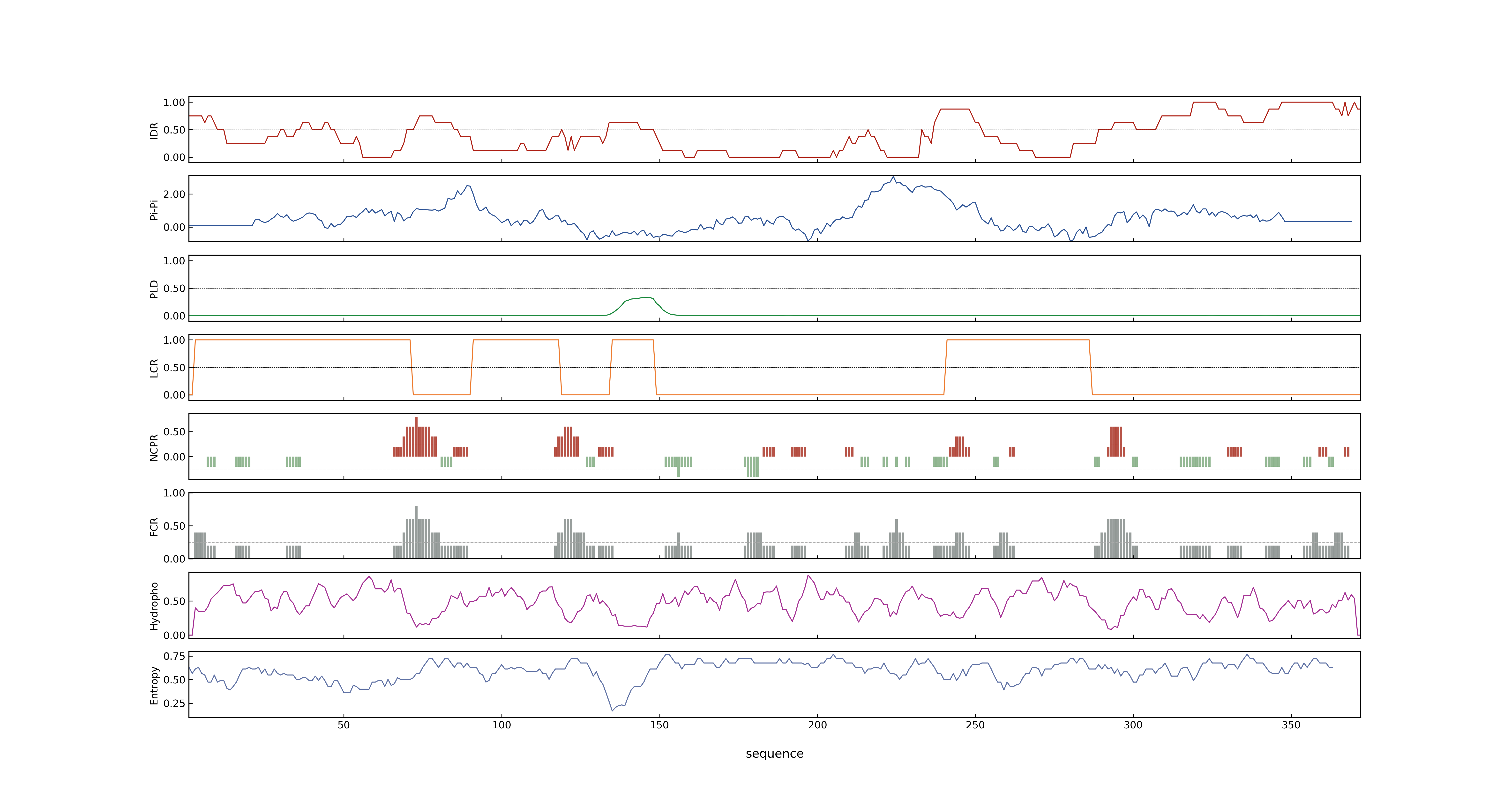
Task: Click the lowest dip in Entropy curve
Action: pyautogui.click(x=612, y=711)
